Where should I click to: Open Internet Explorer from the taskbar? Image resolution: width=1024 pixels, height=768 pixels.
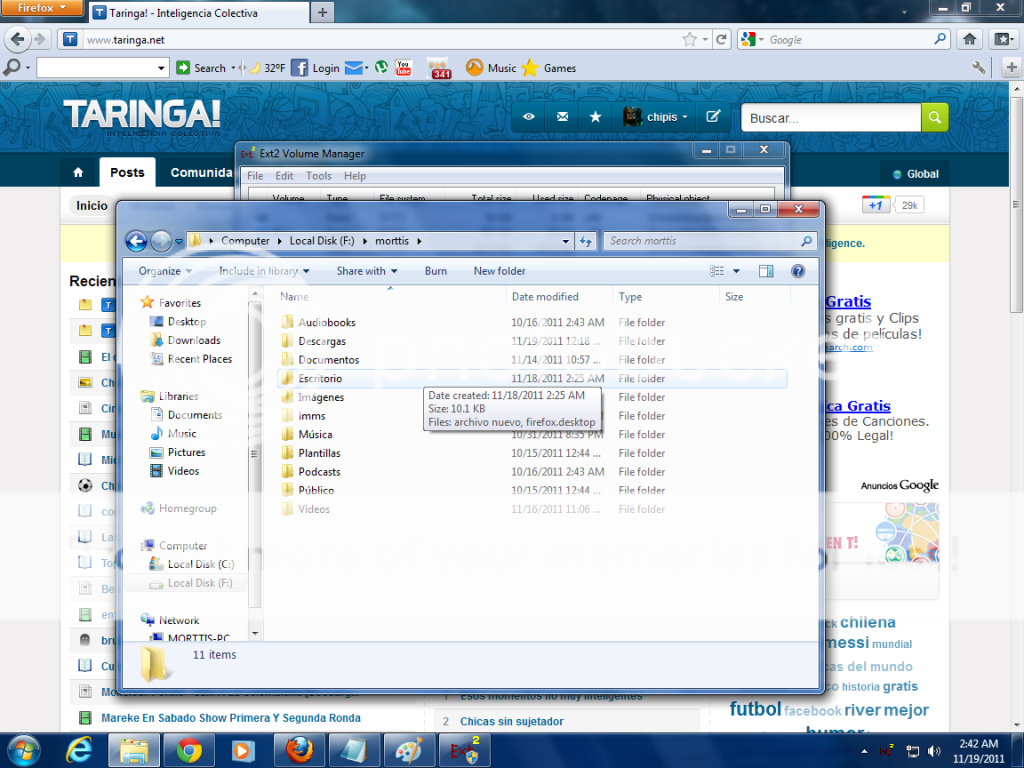pos(80,749)
